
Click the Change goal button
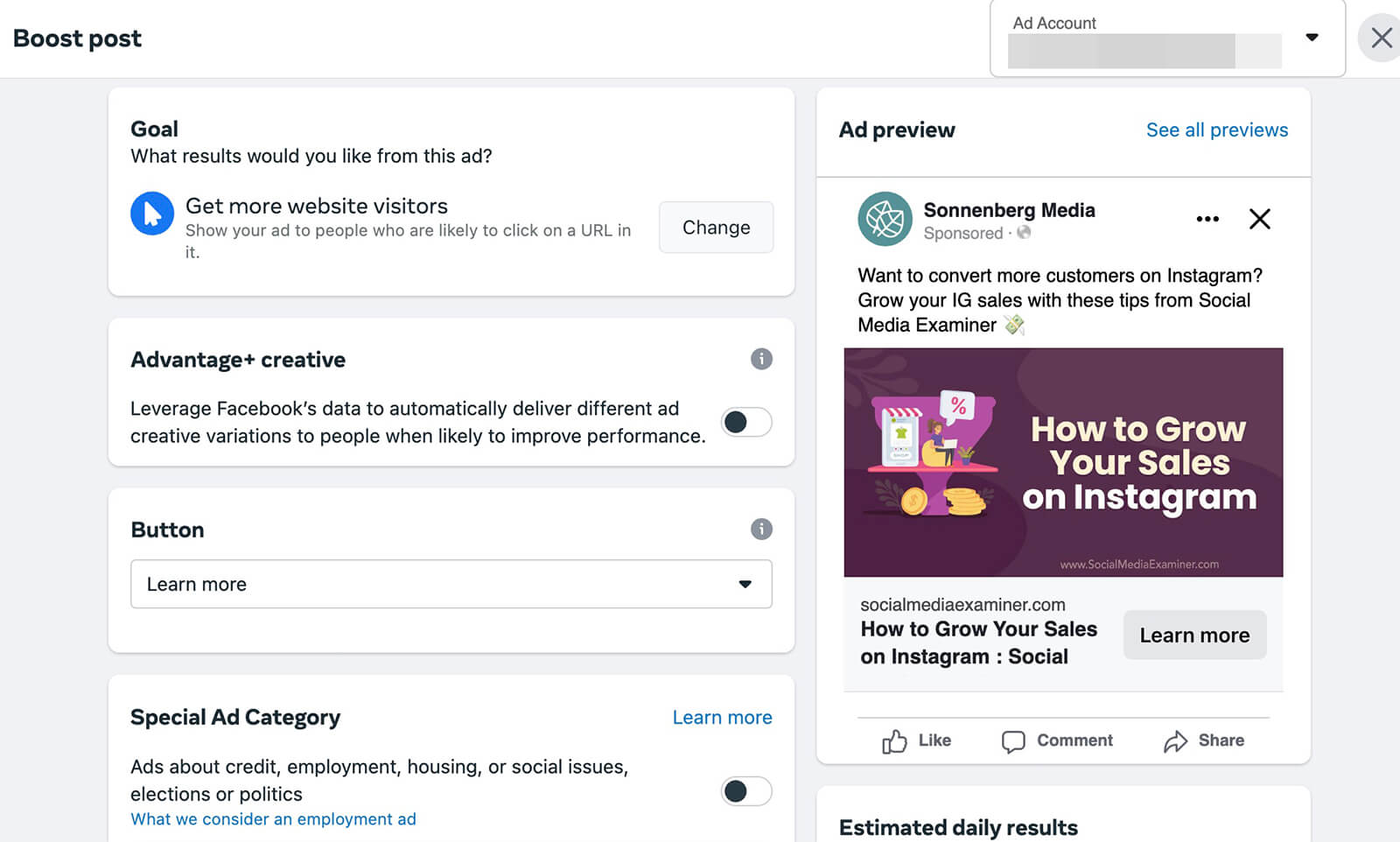716,228
